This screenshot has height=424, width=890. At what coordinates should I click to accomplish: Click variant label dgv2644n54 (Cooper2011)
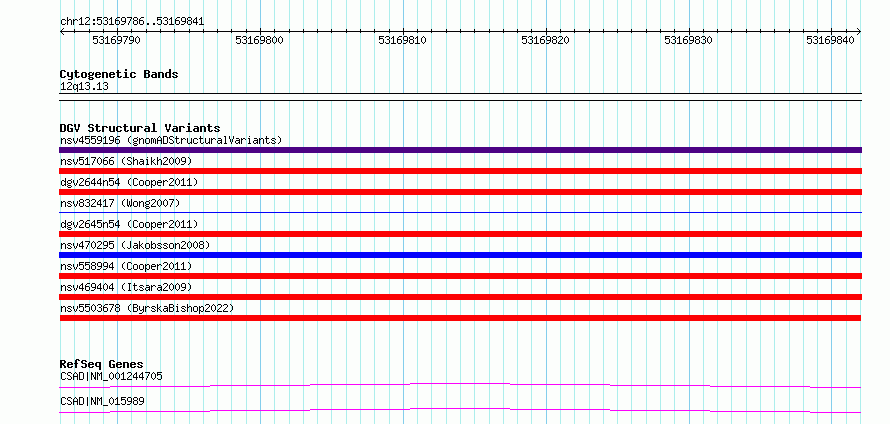click(x=129, y=182)
